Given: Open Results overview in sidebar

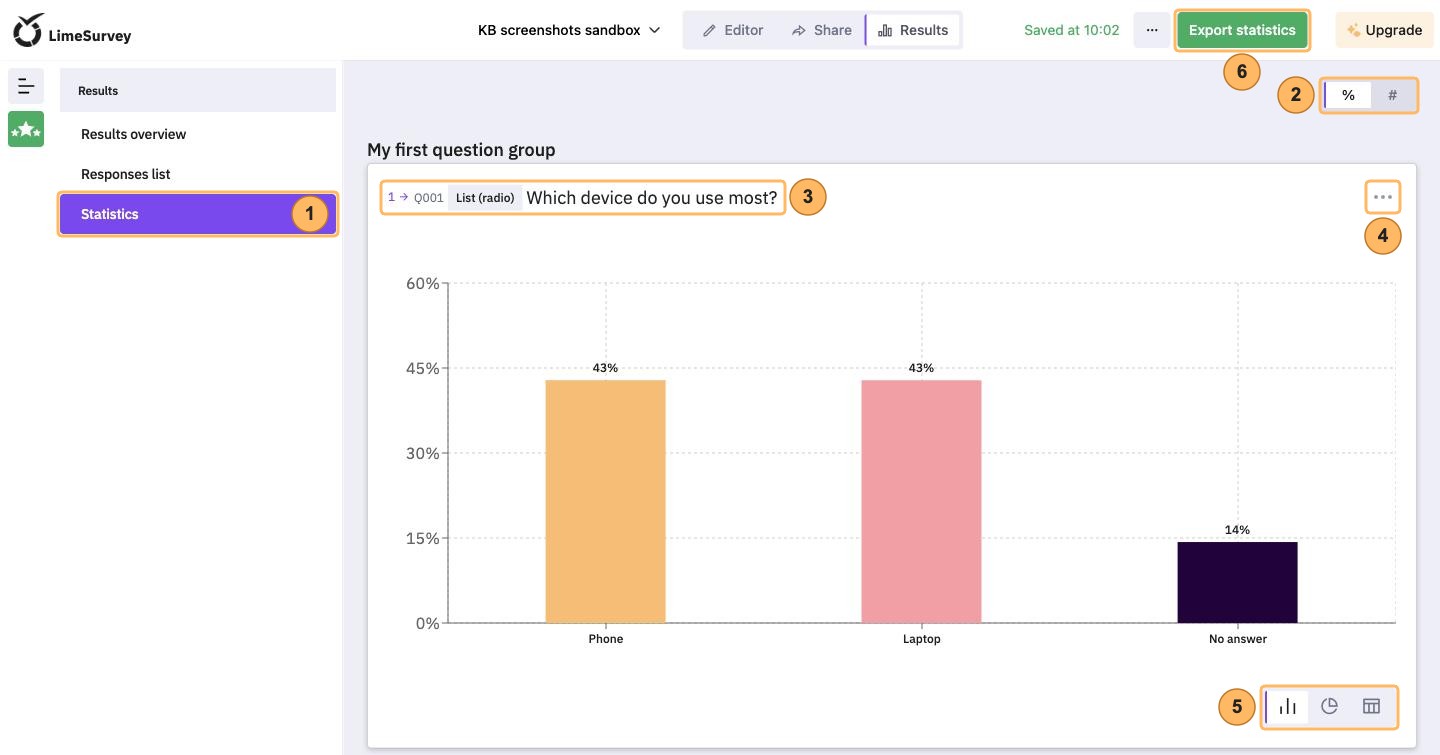Looking at the screenshot, I should [x=198, y=134].
